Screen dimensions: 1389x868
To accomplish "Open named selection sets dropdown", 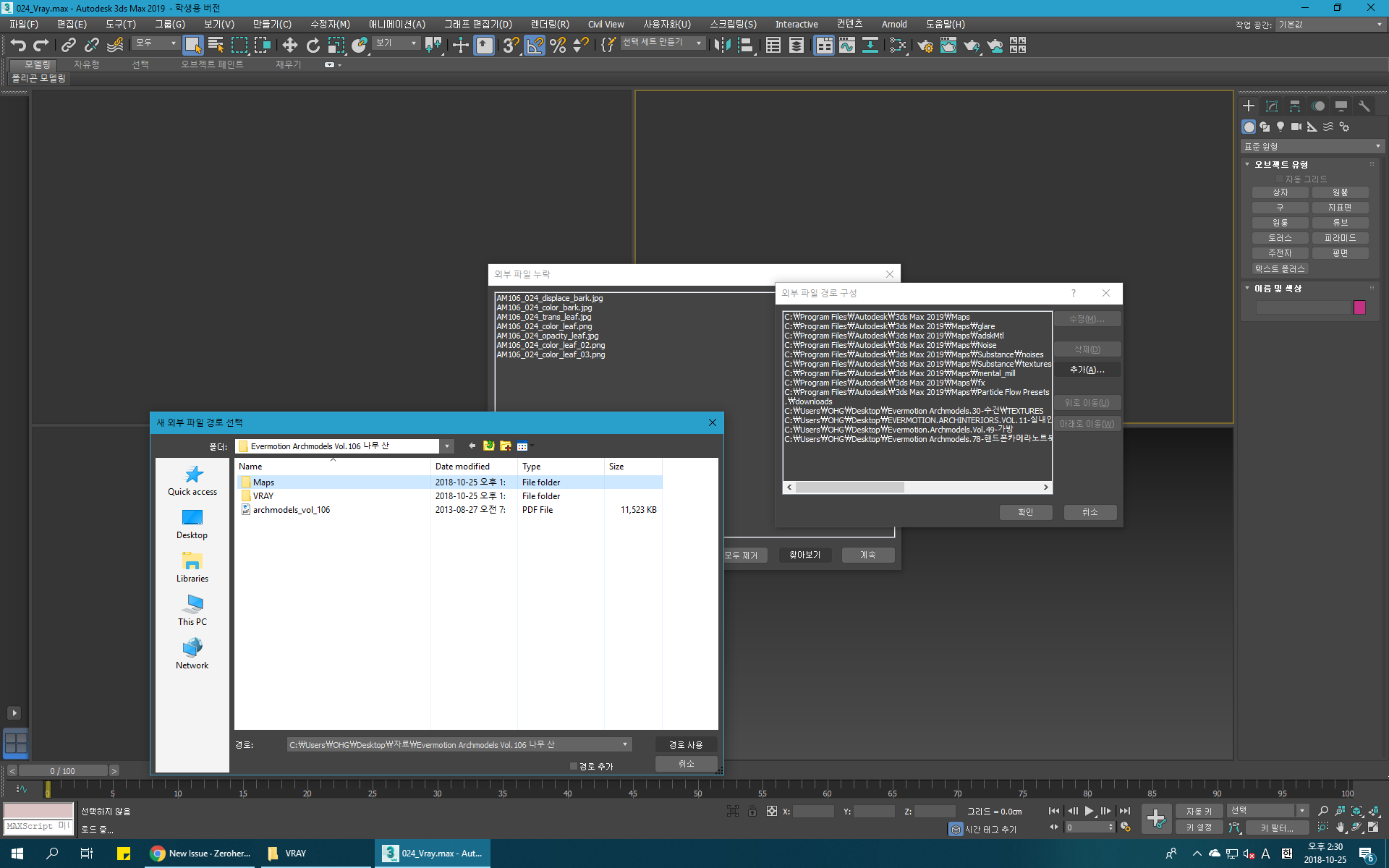I will [663, 43].
